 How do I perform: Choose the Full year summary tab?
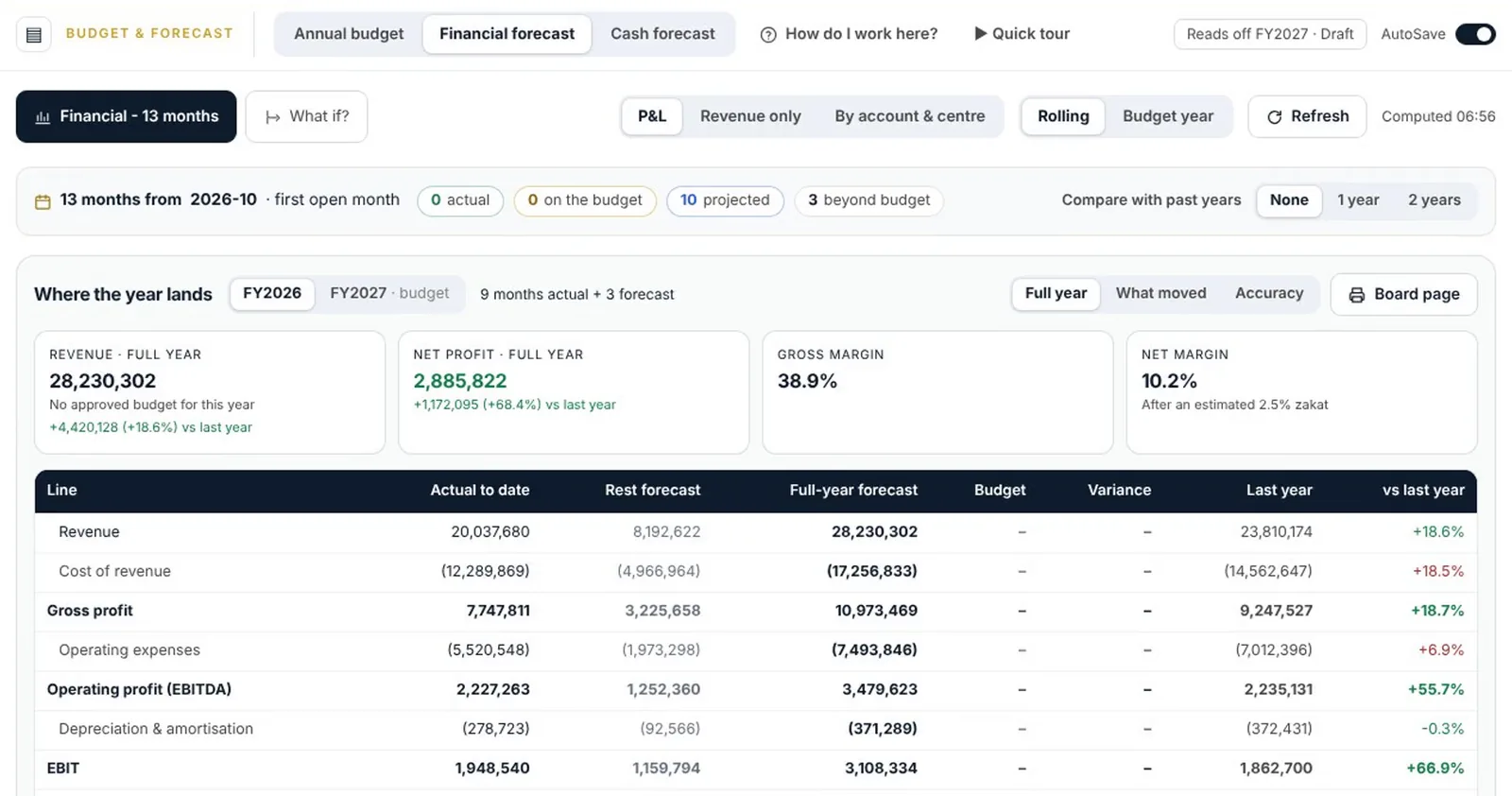(1056, 293)
